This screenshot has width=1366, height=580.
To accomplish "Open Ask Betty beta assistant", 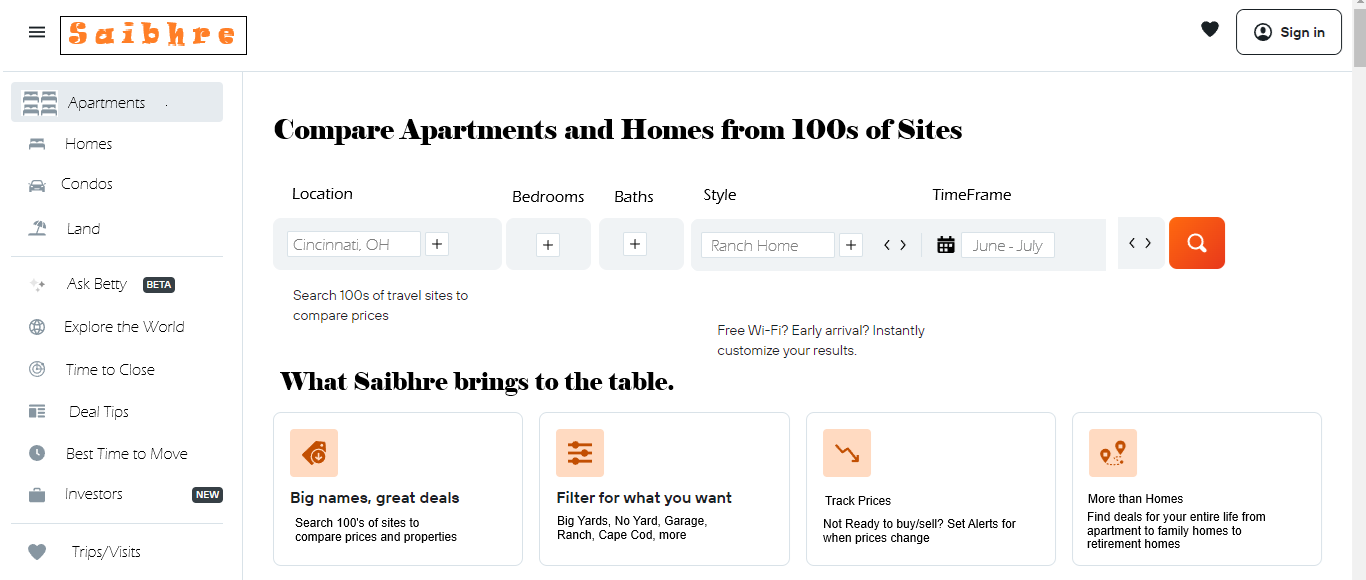I will pyautogui.click(x=96, y=284).
